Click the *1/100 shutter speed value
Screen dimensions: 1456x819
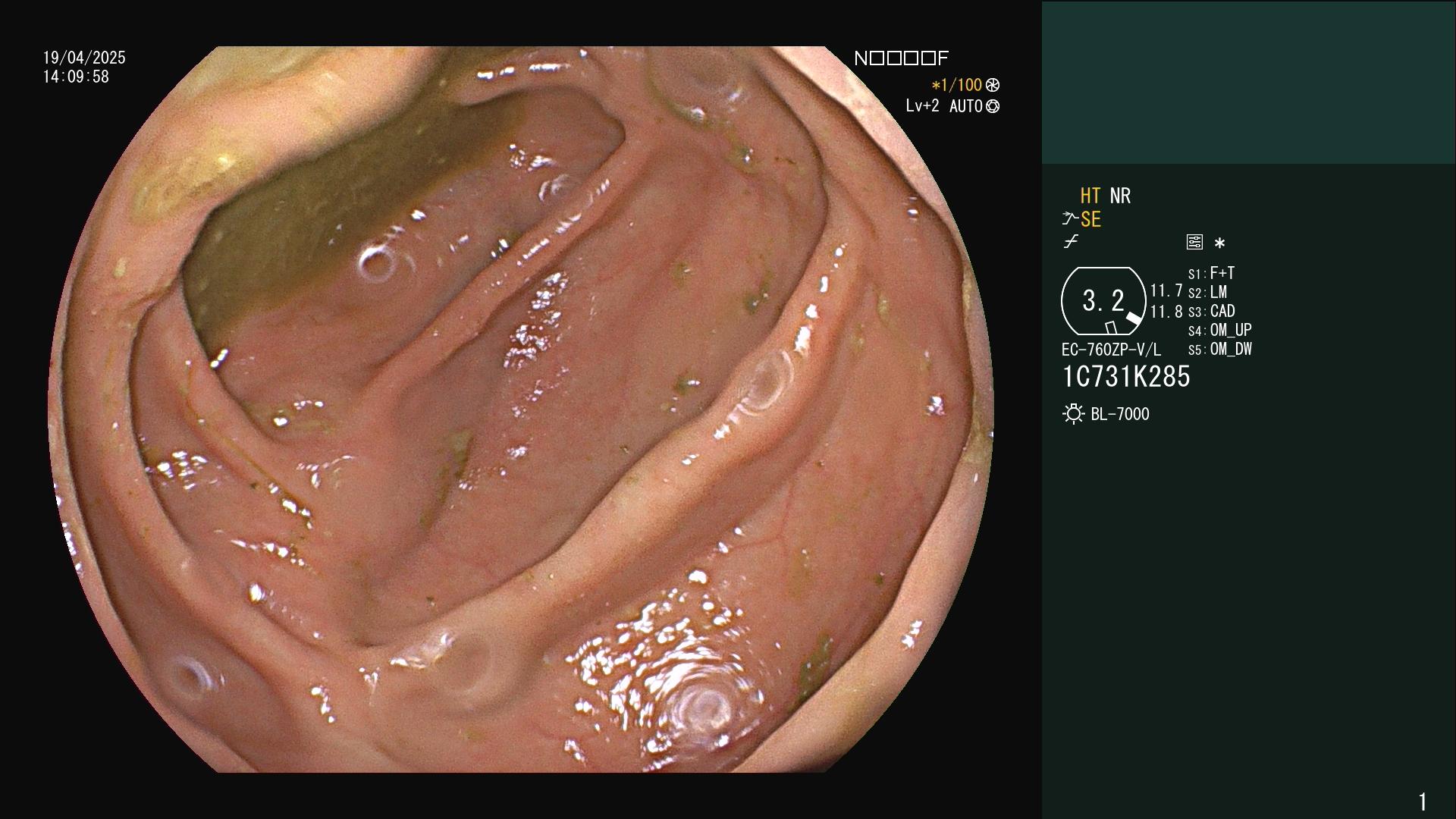957,85
